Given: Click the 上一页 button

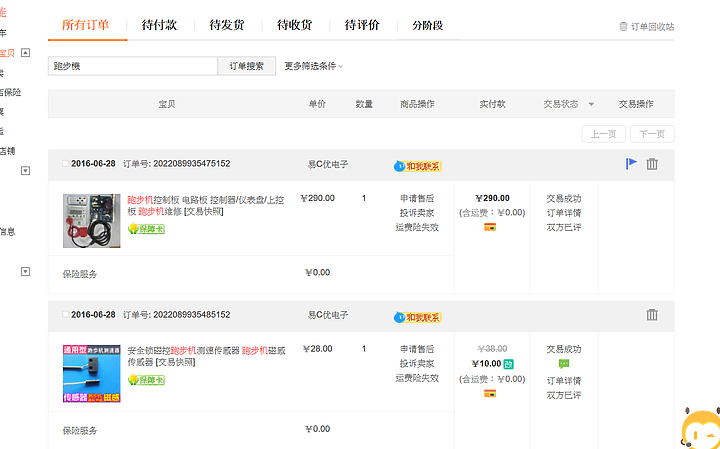Looking at the screenshot, I should coord(603,134).
